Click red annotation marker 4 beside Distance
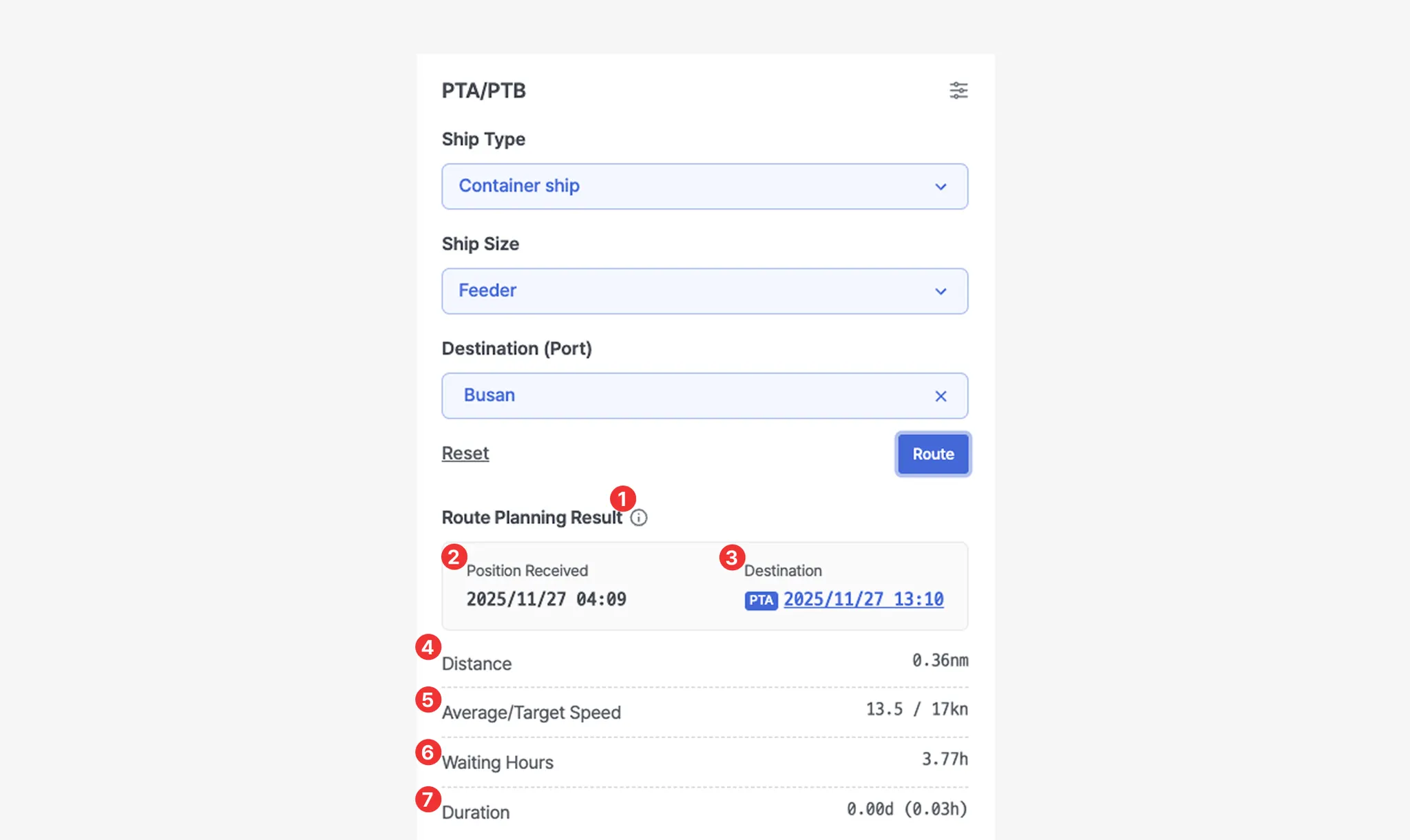Screen dimensions: 1410x840 point(428,647)
